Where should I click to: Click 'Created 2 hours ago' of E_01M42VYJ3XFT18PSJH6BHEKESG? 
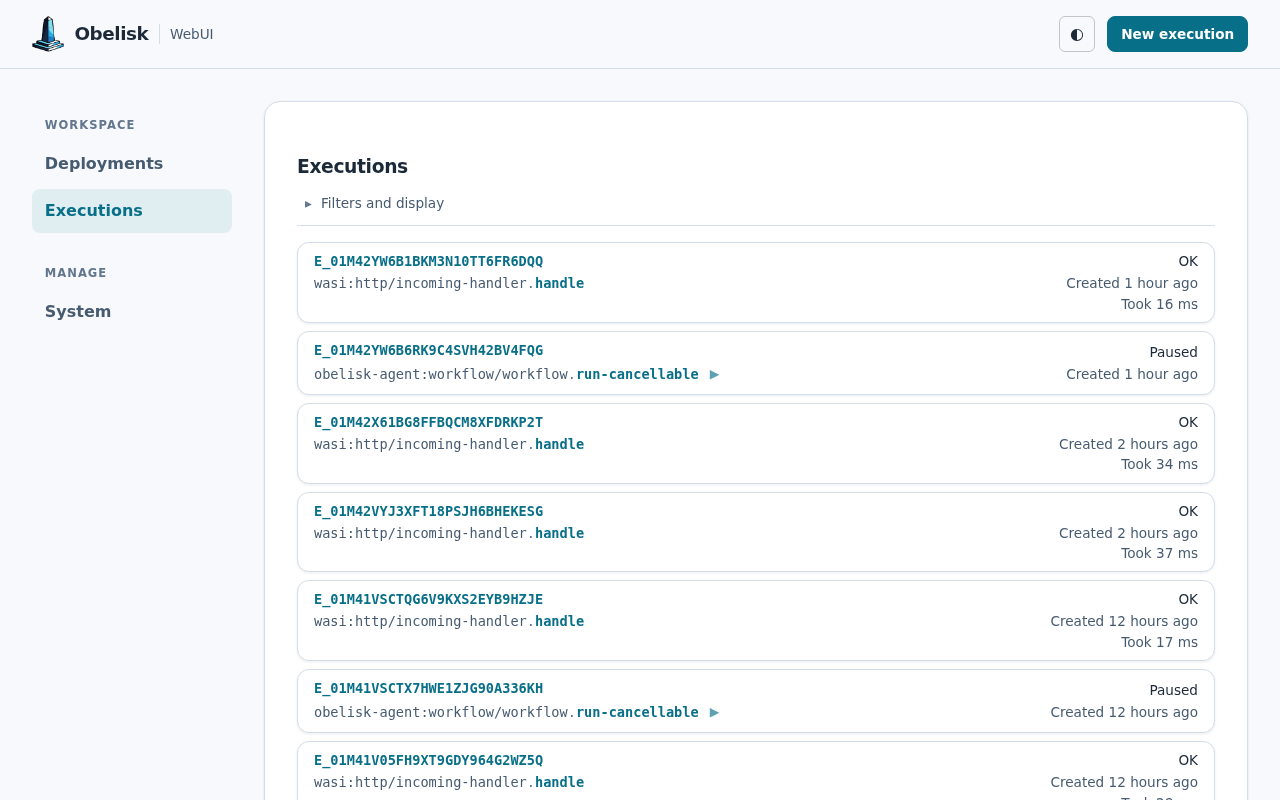(1128, 533)
